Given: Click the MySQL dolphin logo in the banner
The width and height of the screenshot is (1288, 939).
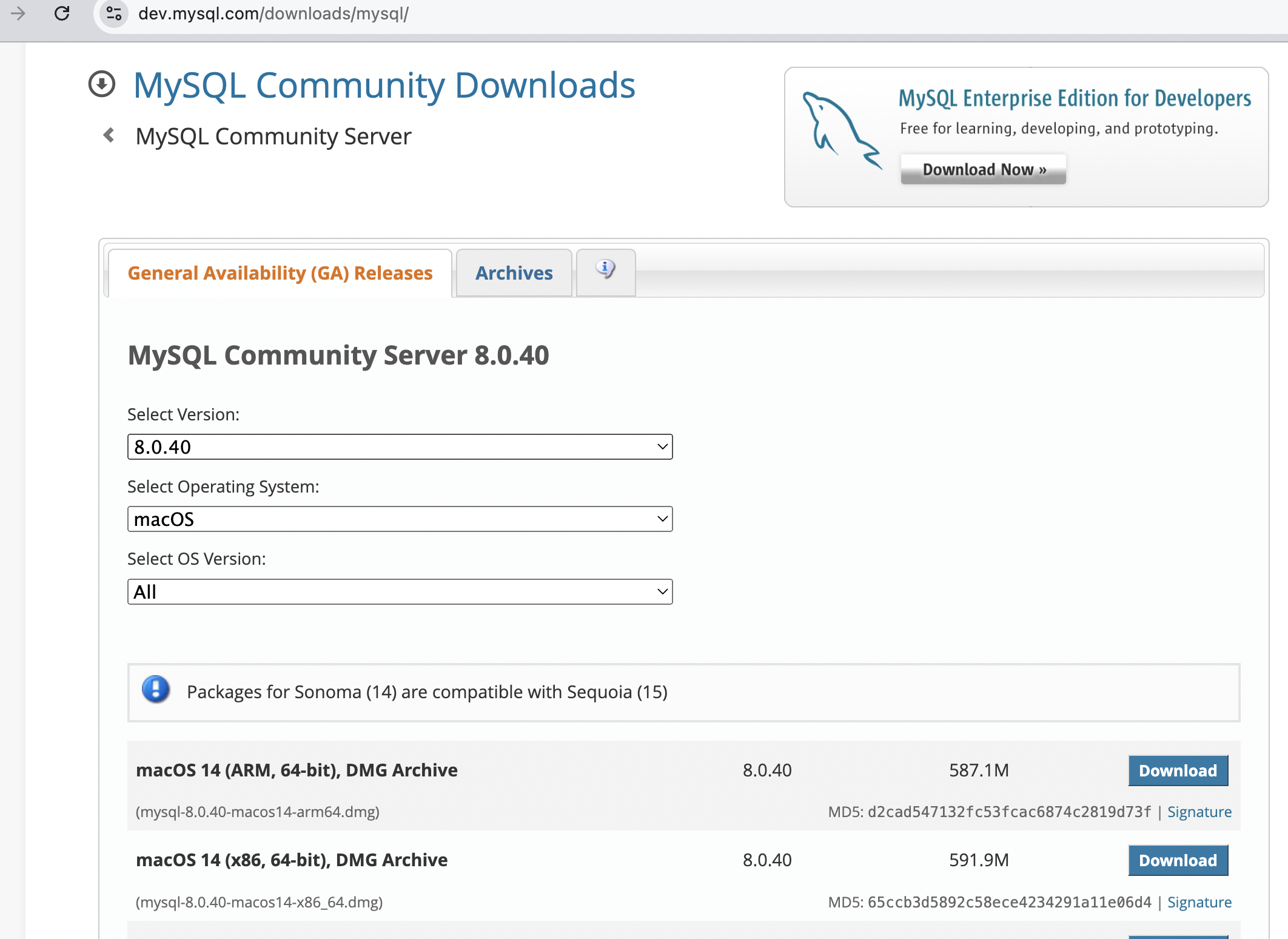Looking at the screenshot, I should pyautogui.click(x=842, y=130).
